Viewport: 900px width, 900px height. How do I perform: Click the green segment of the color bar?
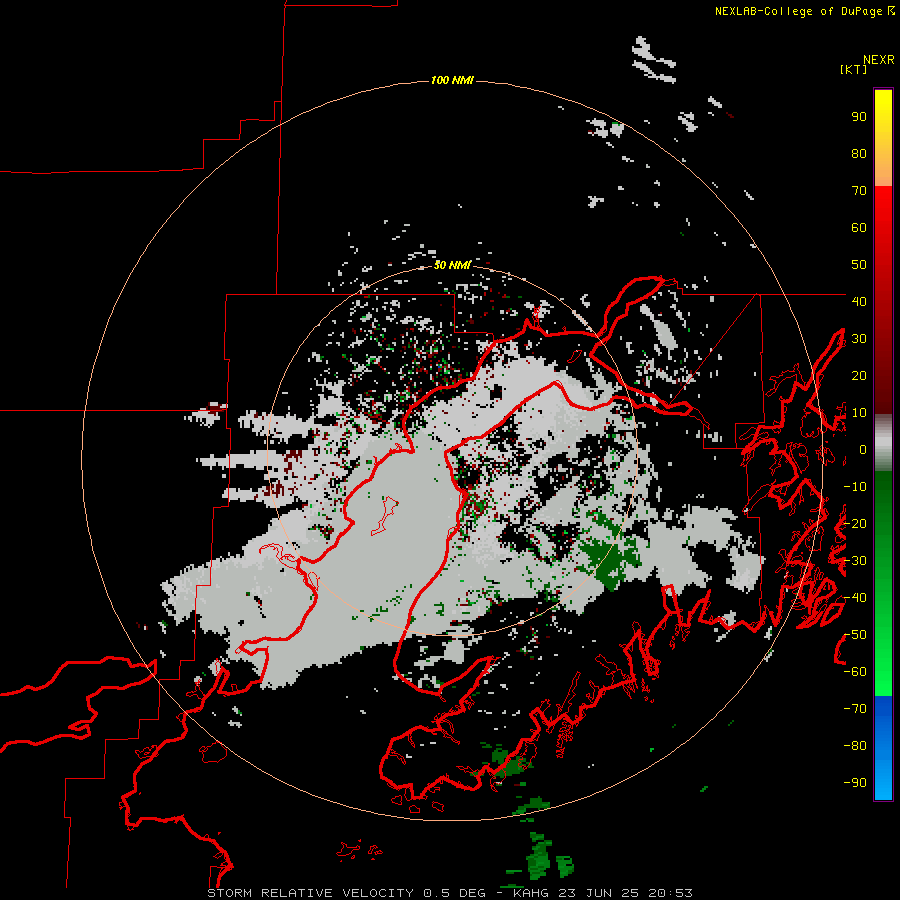coord(883,583)
